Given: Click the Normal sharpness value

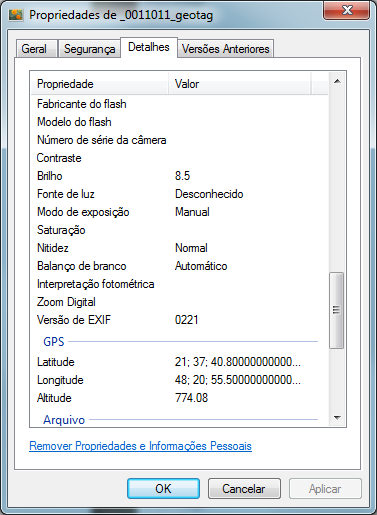Looking at the screenshot, I should [x=191, y=248].
